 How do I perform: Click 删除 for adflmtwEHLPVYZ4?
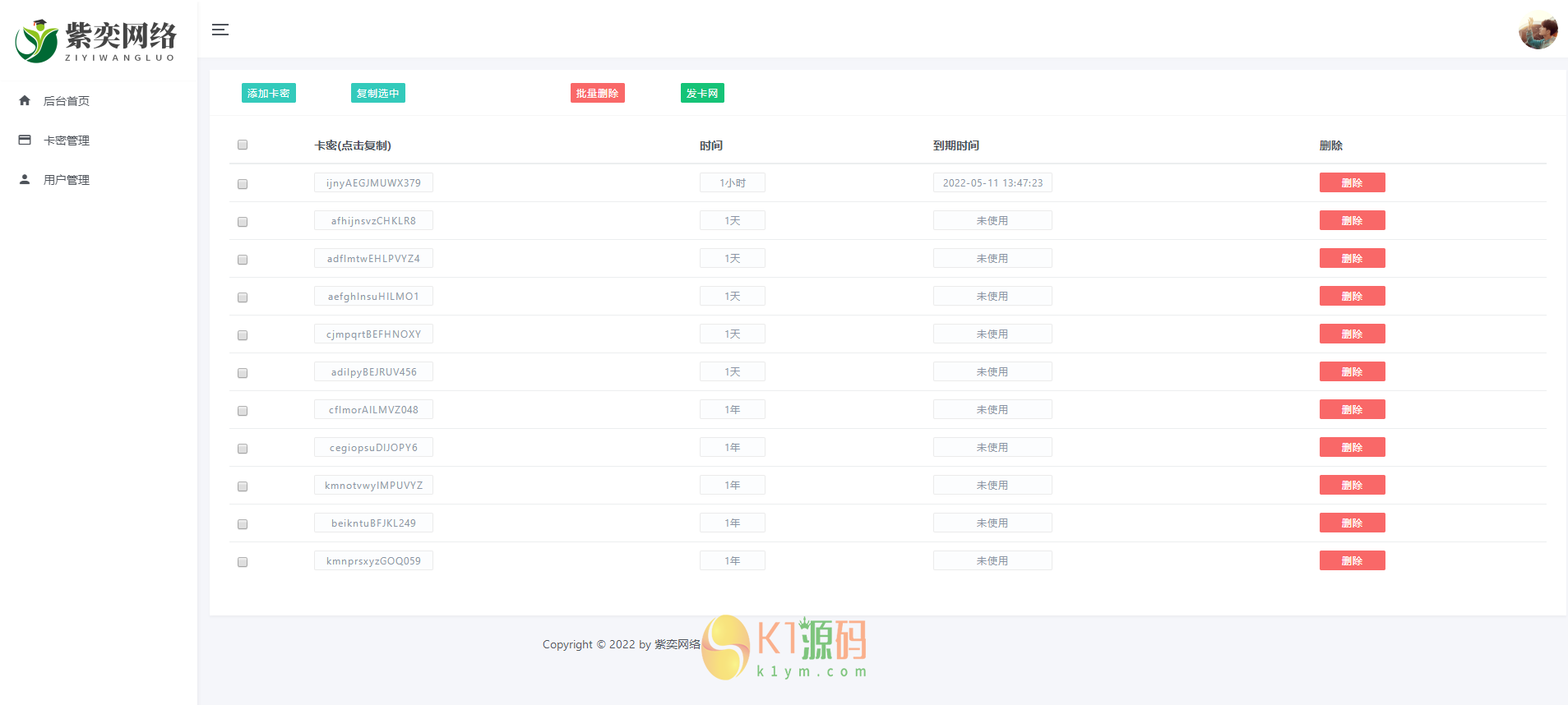point(1352,258)
